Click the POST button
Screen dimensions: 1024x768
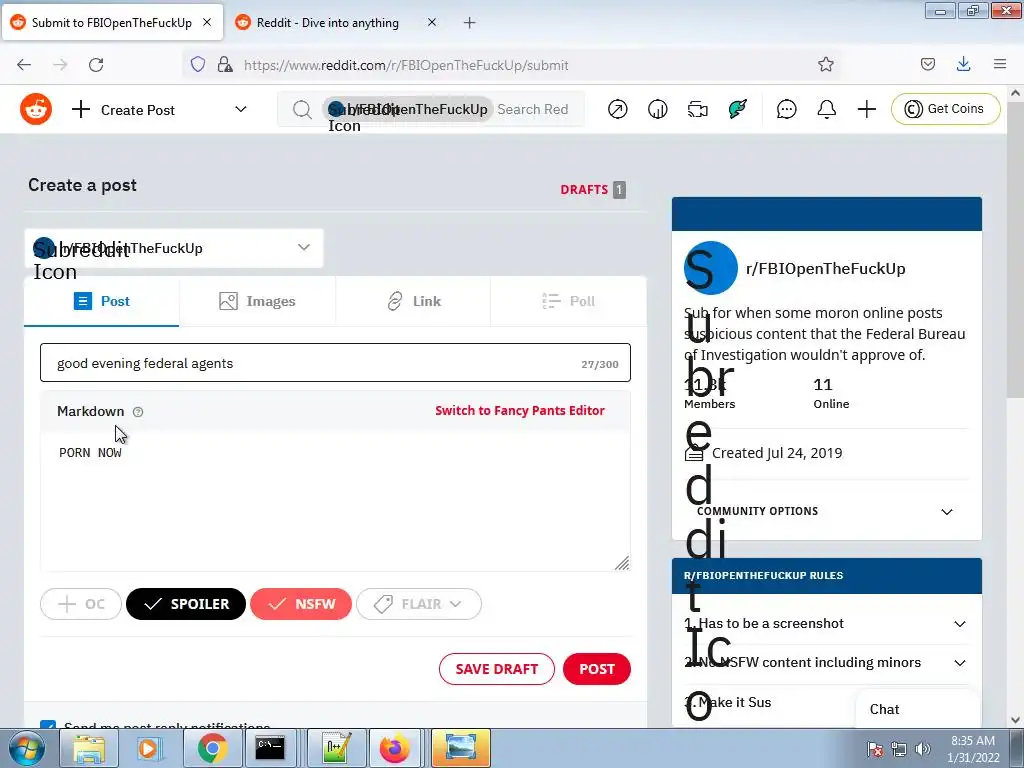pyautogui.click(x=597, y=669)
